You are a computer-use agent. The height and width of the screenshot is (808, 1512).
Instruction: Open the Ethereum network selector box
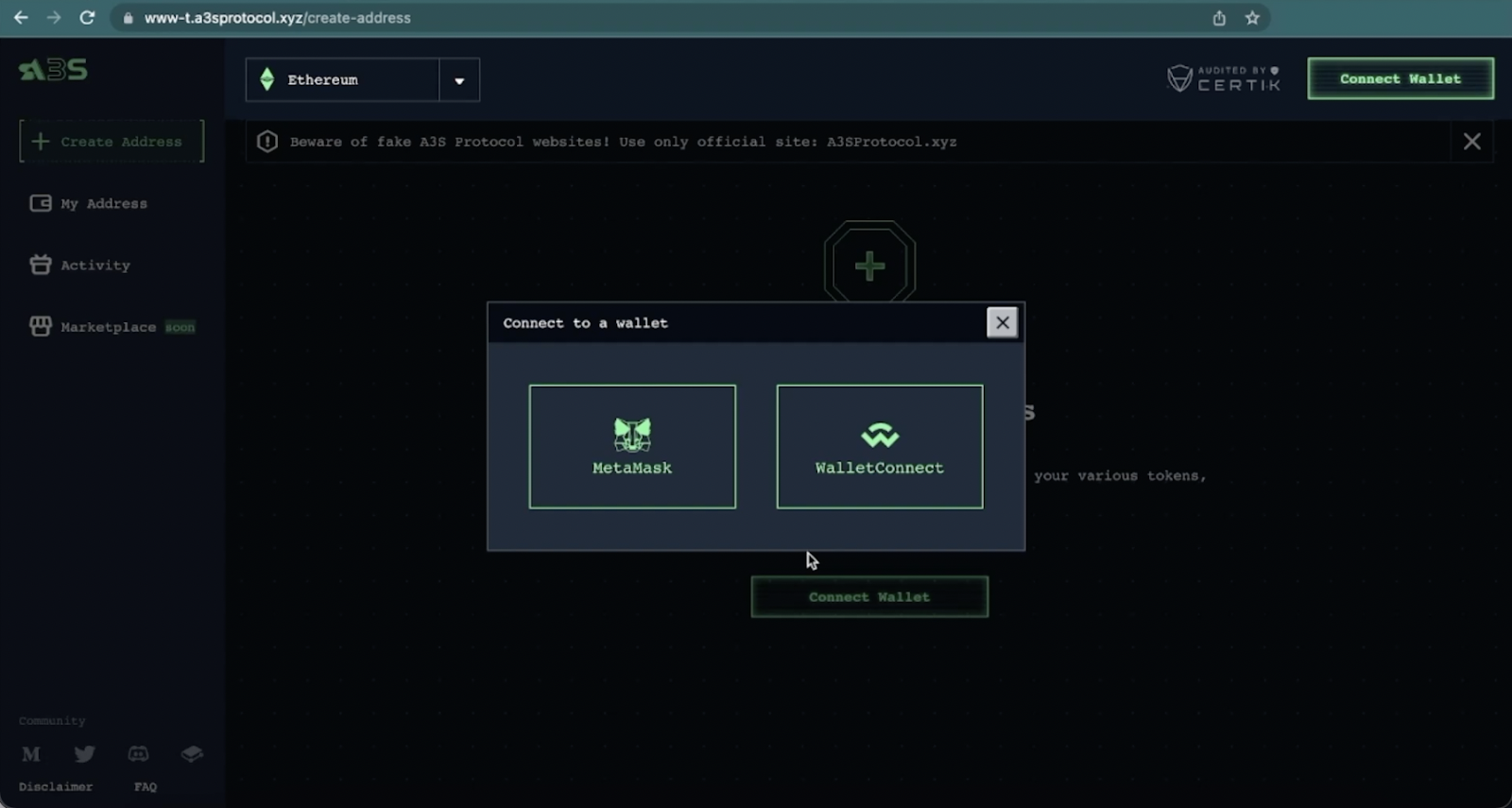(363, 80)
